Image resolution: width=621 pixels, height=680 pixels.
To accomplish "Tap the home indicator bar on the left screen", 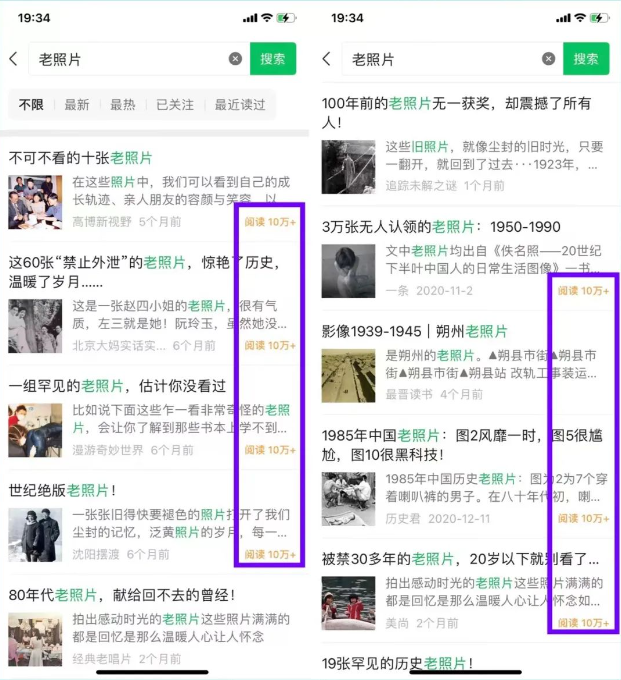I will (152, 673).
